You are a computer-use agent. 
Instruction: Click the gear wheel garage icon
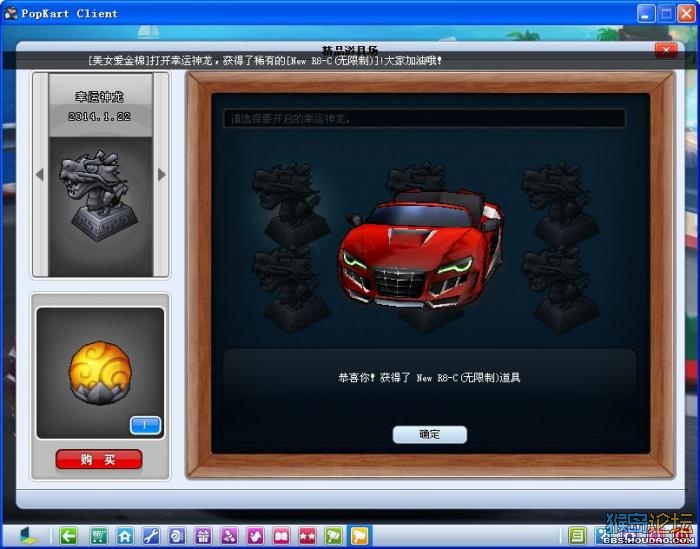pos(177,535)
